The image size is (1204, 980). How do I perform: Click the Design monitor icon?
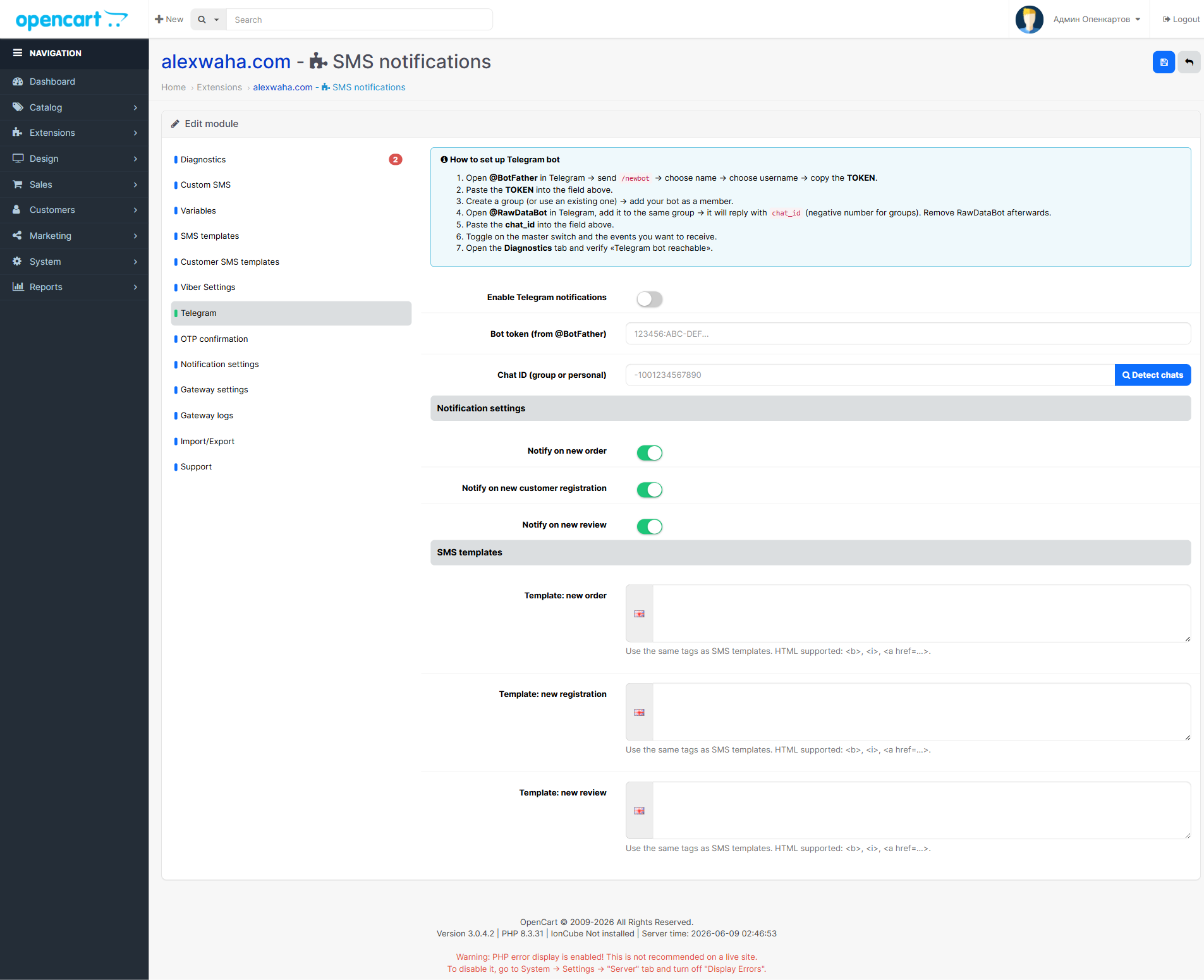pos(18,159)
